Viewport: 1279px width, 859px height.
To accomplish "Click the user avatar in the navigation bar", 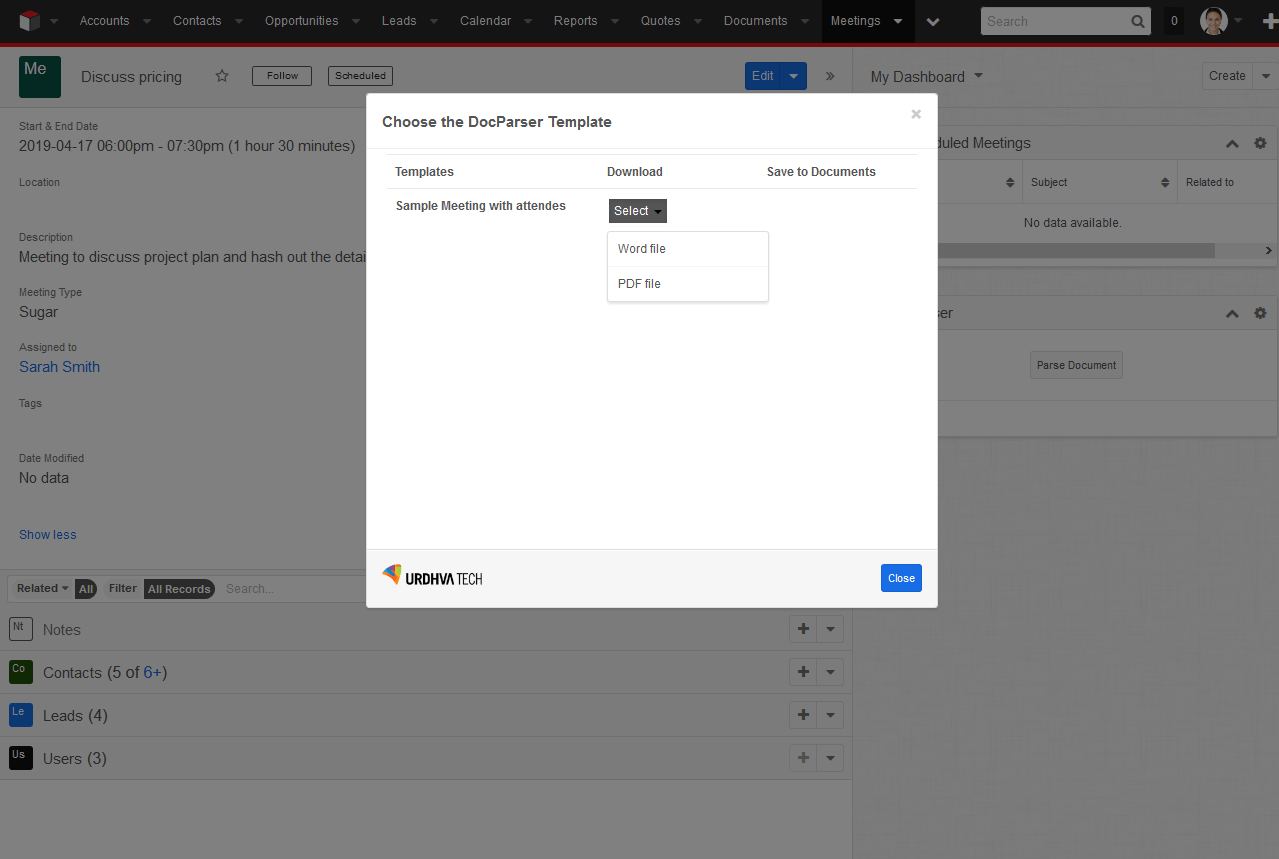I will pyautogui.click(x=1212, y=21).
